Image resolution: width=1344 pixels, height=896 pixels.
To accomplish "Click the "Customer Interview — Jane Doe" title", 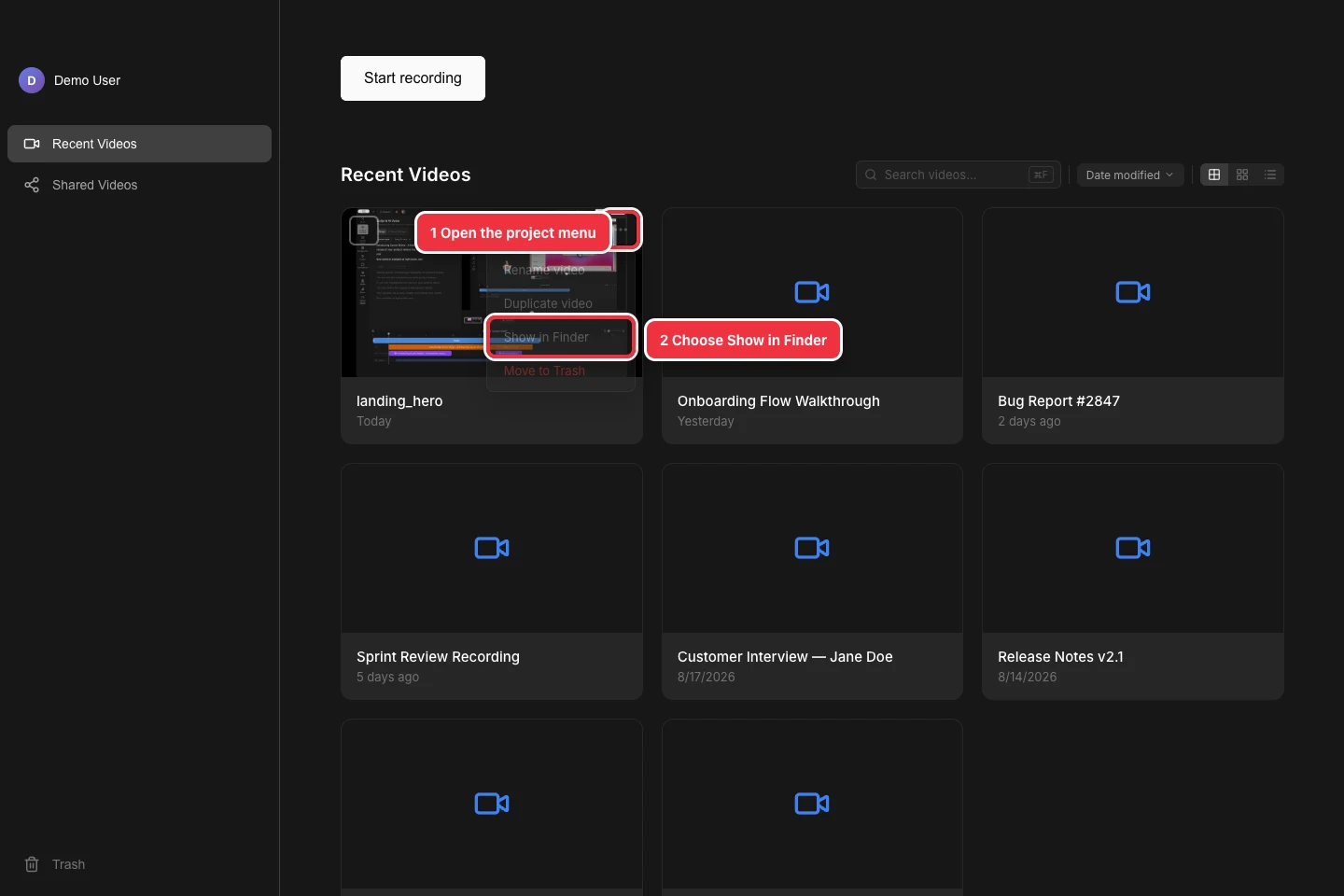I will 785,657.
